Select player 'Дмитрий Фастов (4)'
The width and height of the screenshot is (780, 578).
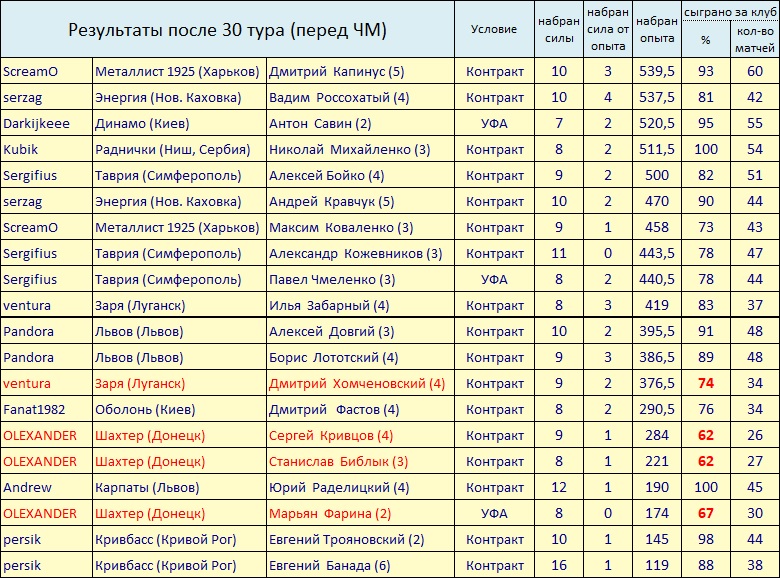point(334,409)
